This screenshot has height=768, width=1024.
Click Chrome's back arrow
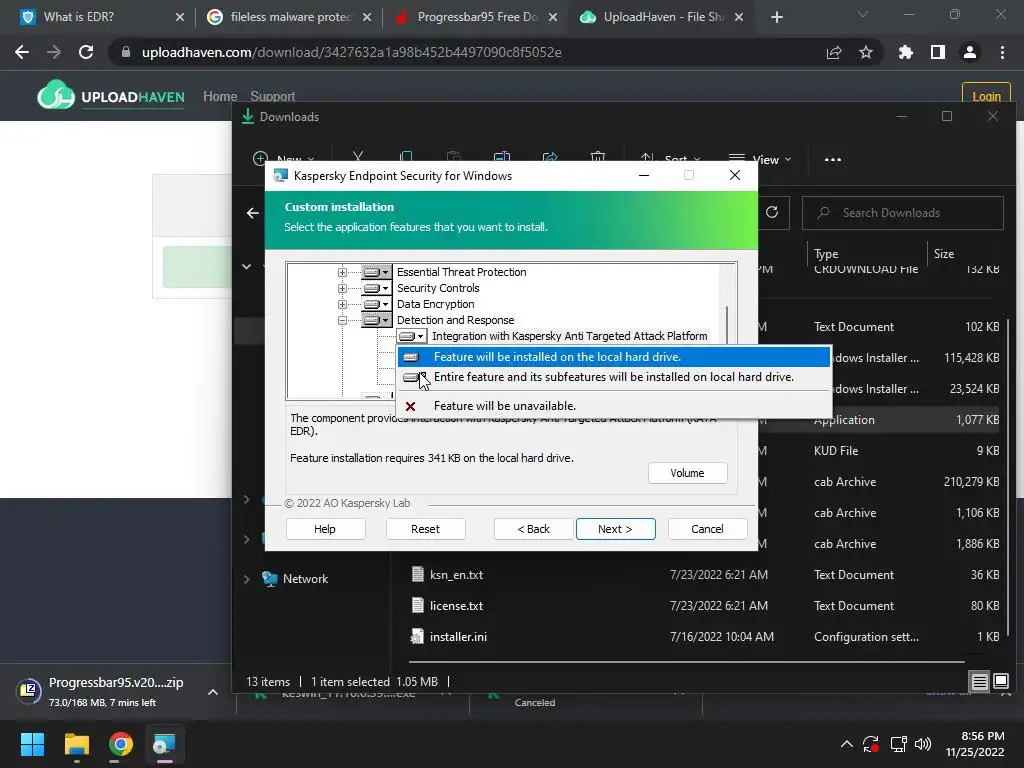[x=22, y=52]
